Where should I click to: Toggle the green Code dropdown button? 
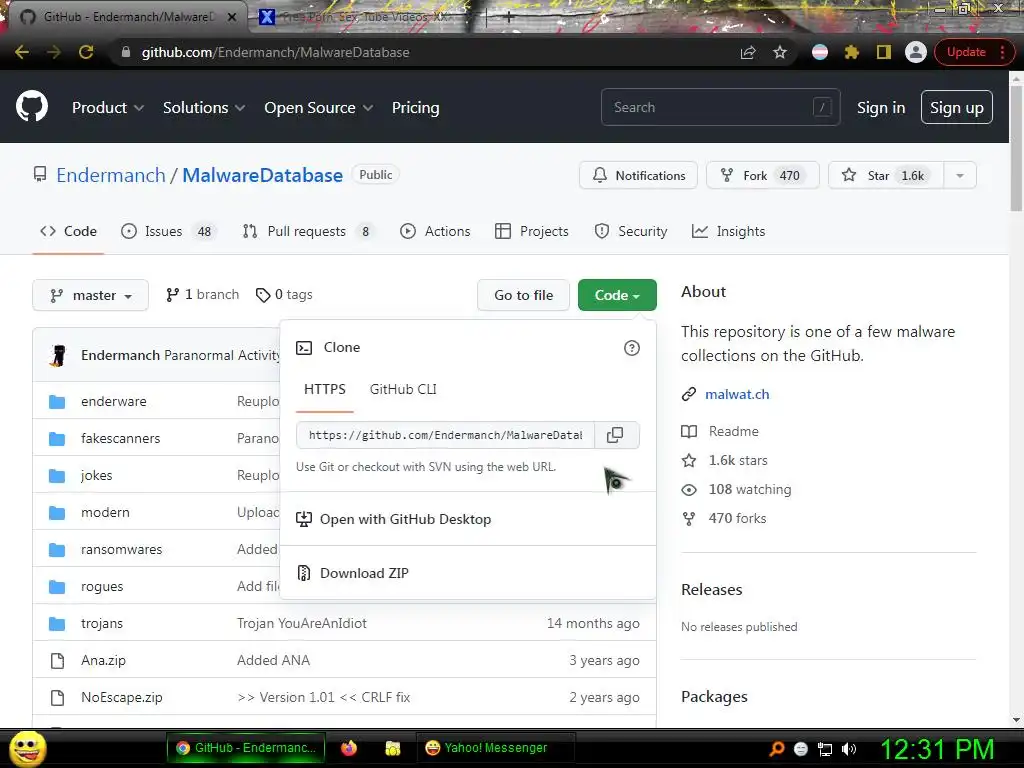click(x=617, y=295)
